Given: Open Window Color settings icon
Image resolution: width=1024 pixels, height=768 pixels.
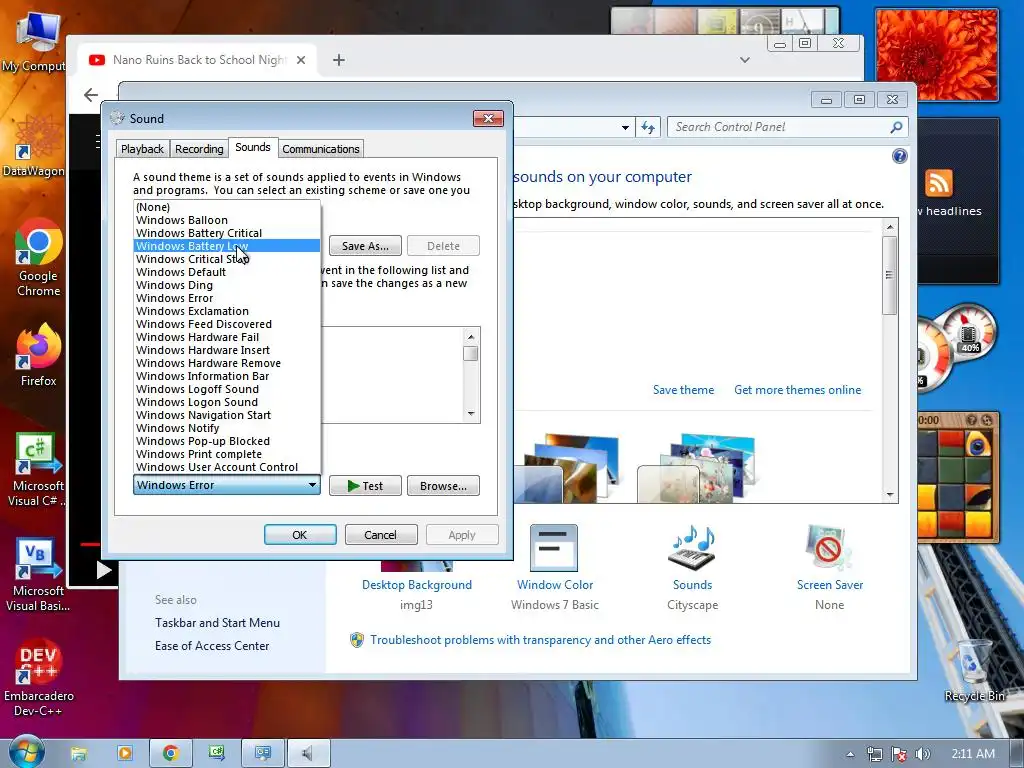Looking at the screenshot, I should [554, 567].
